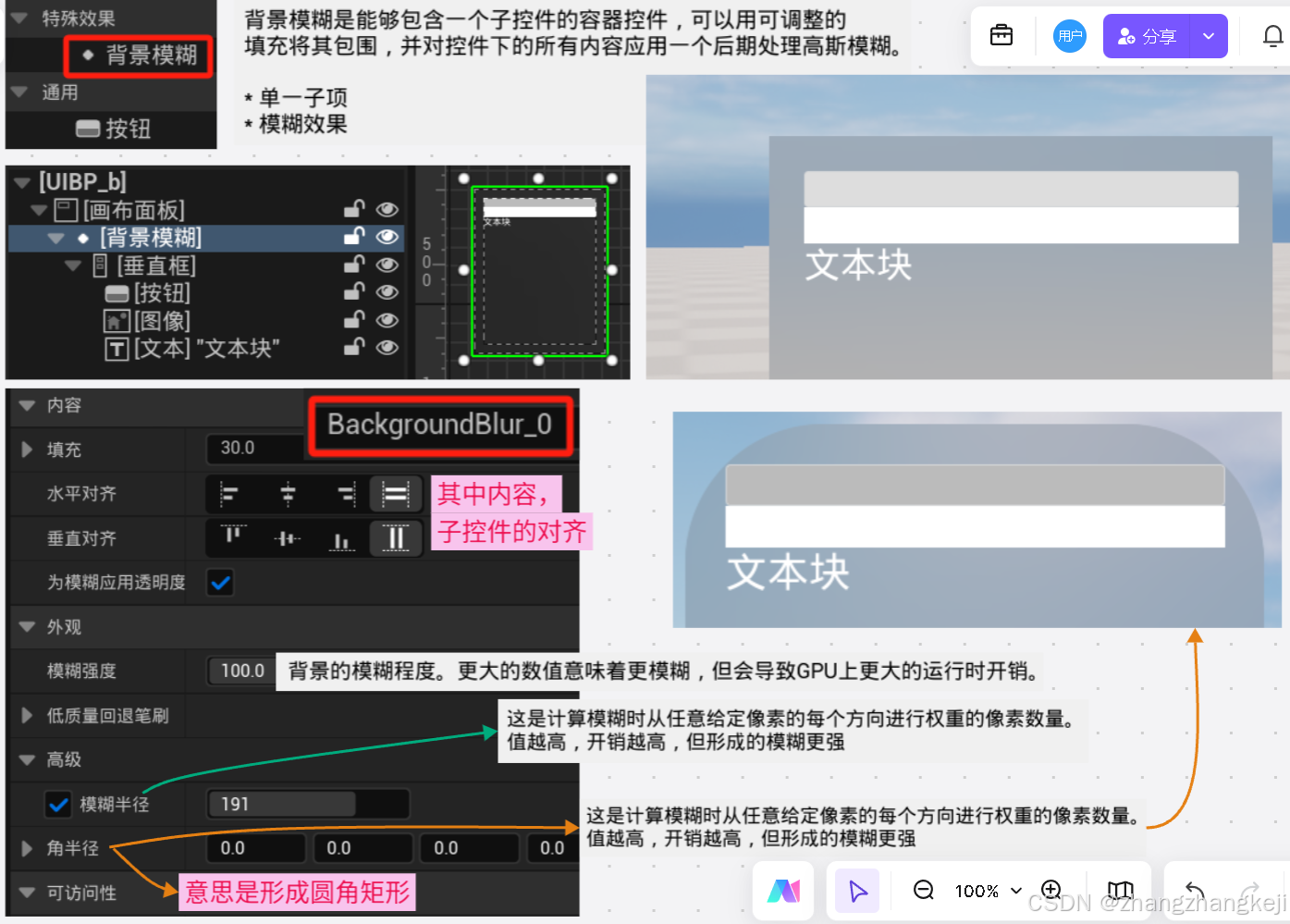Adjust the 模糊半径 slider set to 191
This screenshot has height=924, width=1290.
308,804
